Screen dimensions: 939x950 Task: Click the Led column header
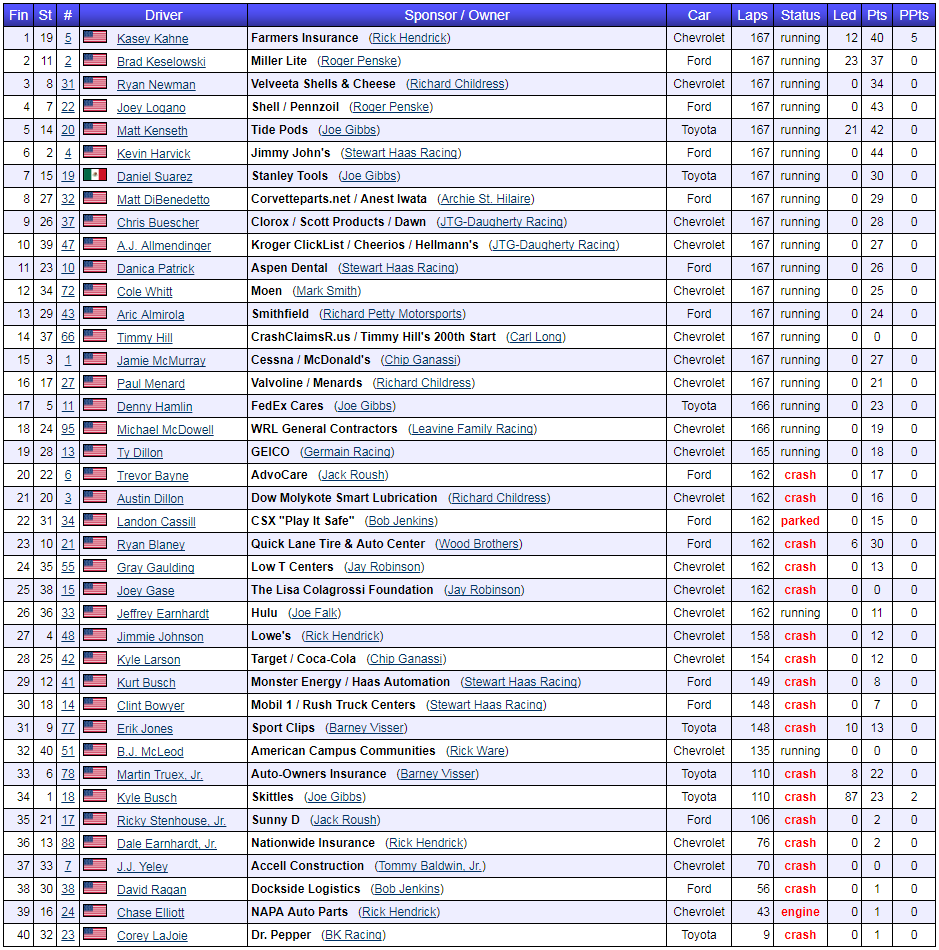pyautogui.click(x=844, y=15)
